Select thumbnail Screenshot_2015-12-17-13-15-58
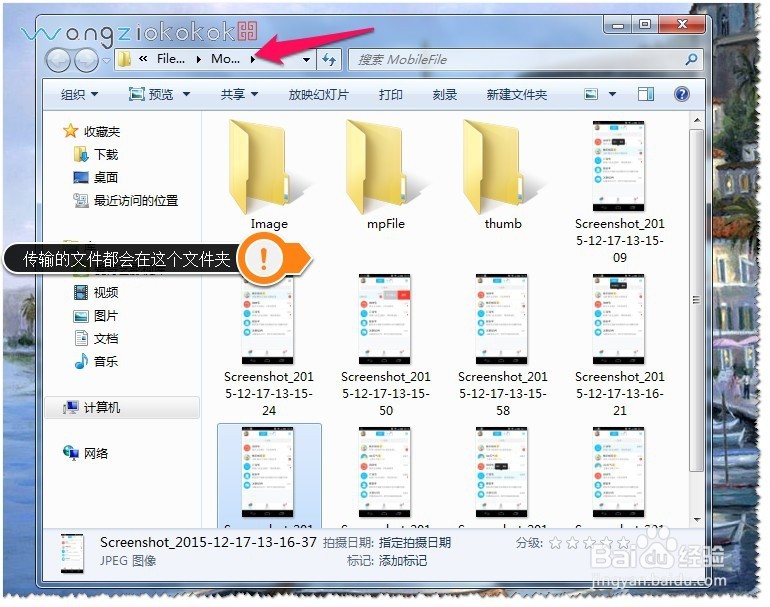This screenshot has width=770, height=607. (x=501, y=319)
